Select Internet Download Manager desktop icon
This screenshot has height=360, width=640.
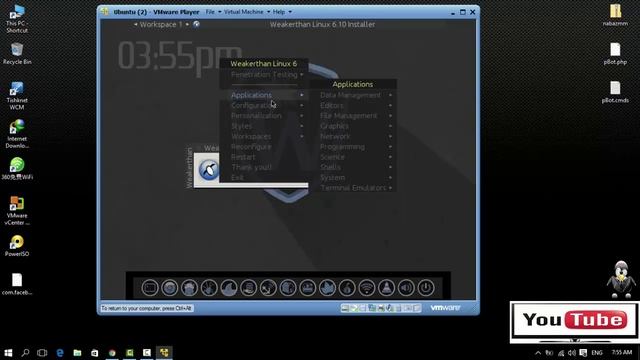click(17, 134)
